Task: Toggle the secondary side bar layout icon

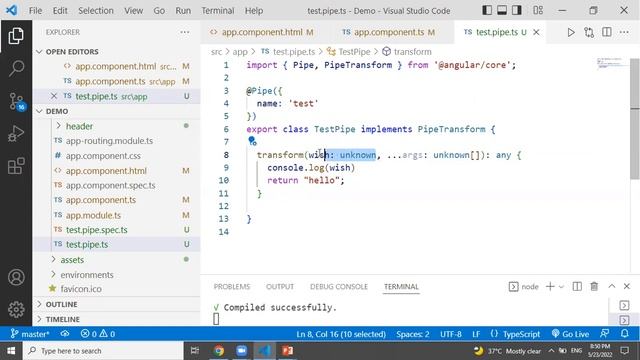Action: coord(517,10)
